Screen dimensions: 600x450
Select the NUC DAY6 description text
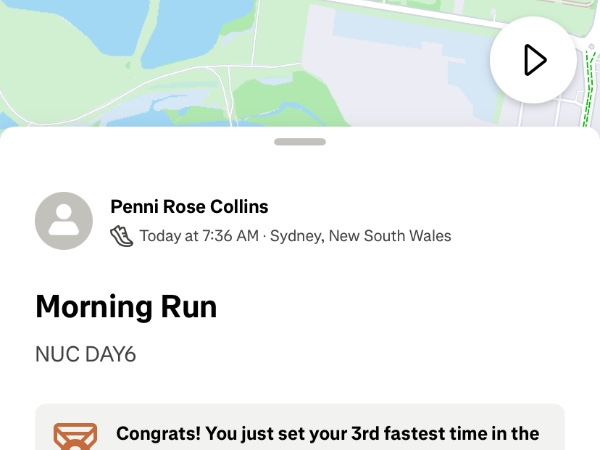tap(85, 354)
